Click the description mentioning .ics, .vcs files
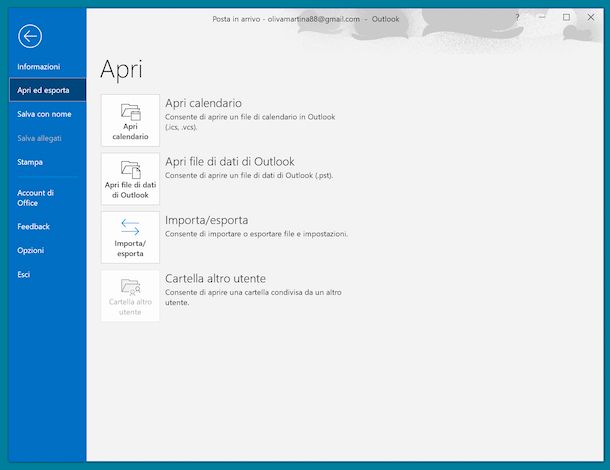610x470 pixels. coord(250,122)
